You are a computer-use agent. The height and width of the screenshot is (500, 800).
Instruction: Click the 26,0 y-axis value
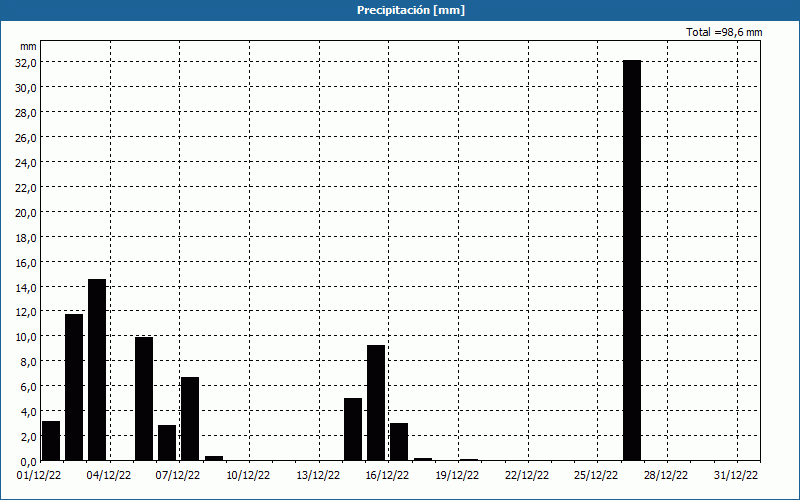click(26, 138)
